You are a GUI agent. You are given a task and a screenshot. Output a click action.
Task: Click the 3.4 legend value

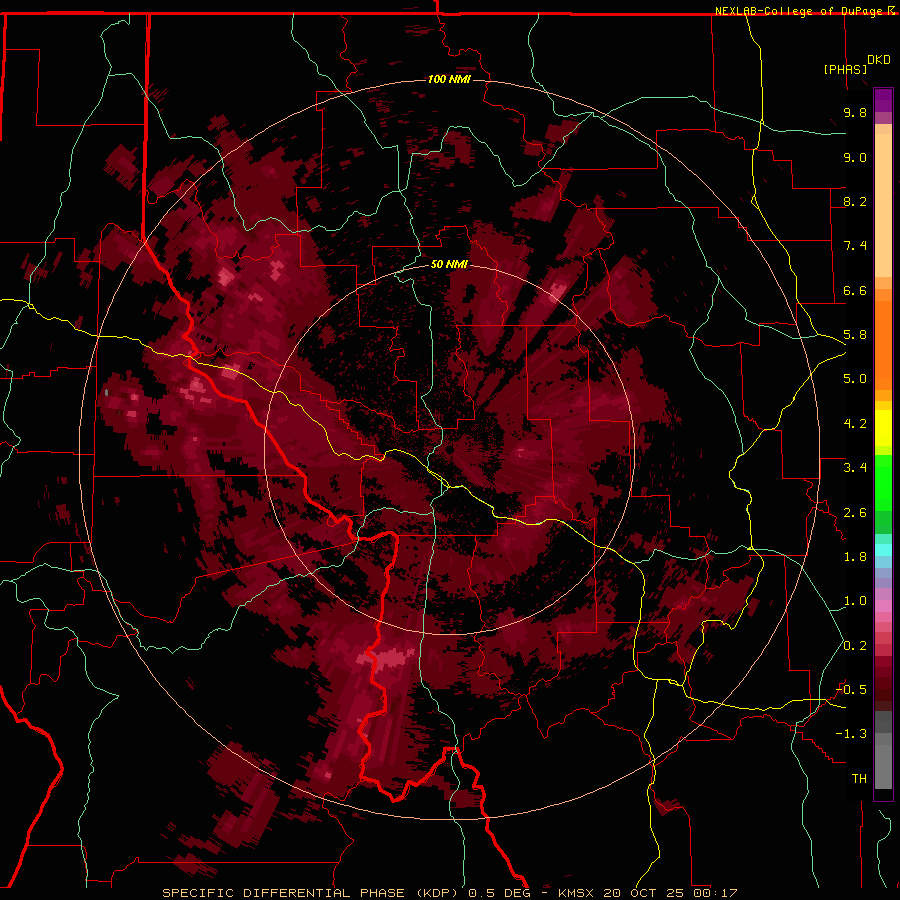pyautogui.click(x=855, y=468)
